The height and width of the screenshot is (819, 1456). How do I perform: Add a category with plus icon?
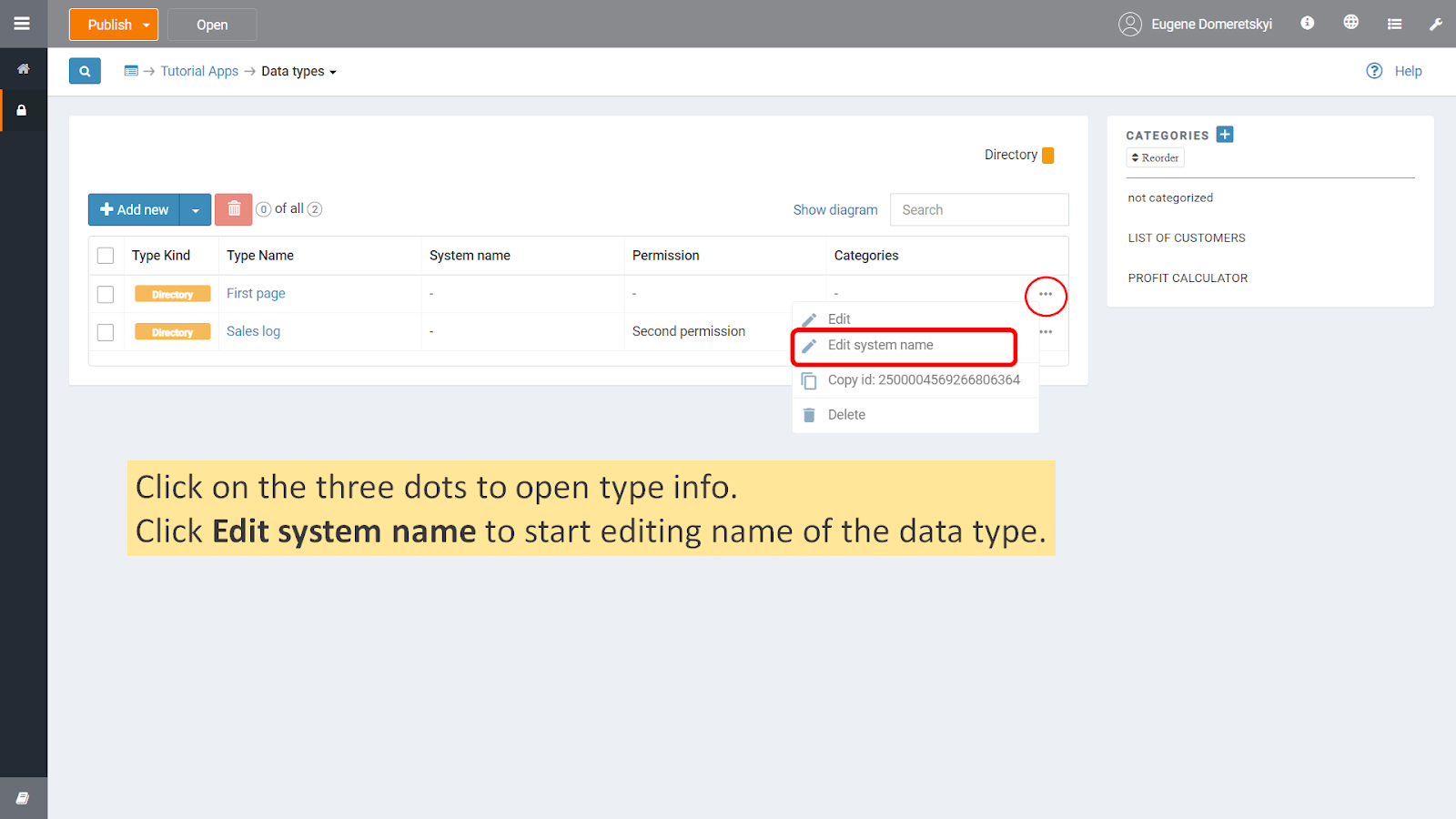click(x=1225, y=135)
